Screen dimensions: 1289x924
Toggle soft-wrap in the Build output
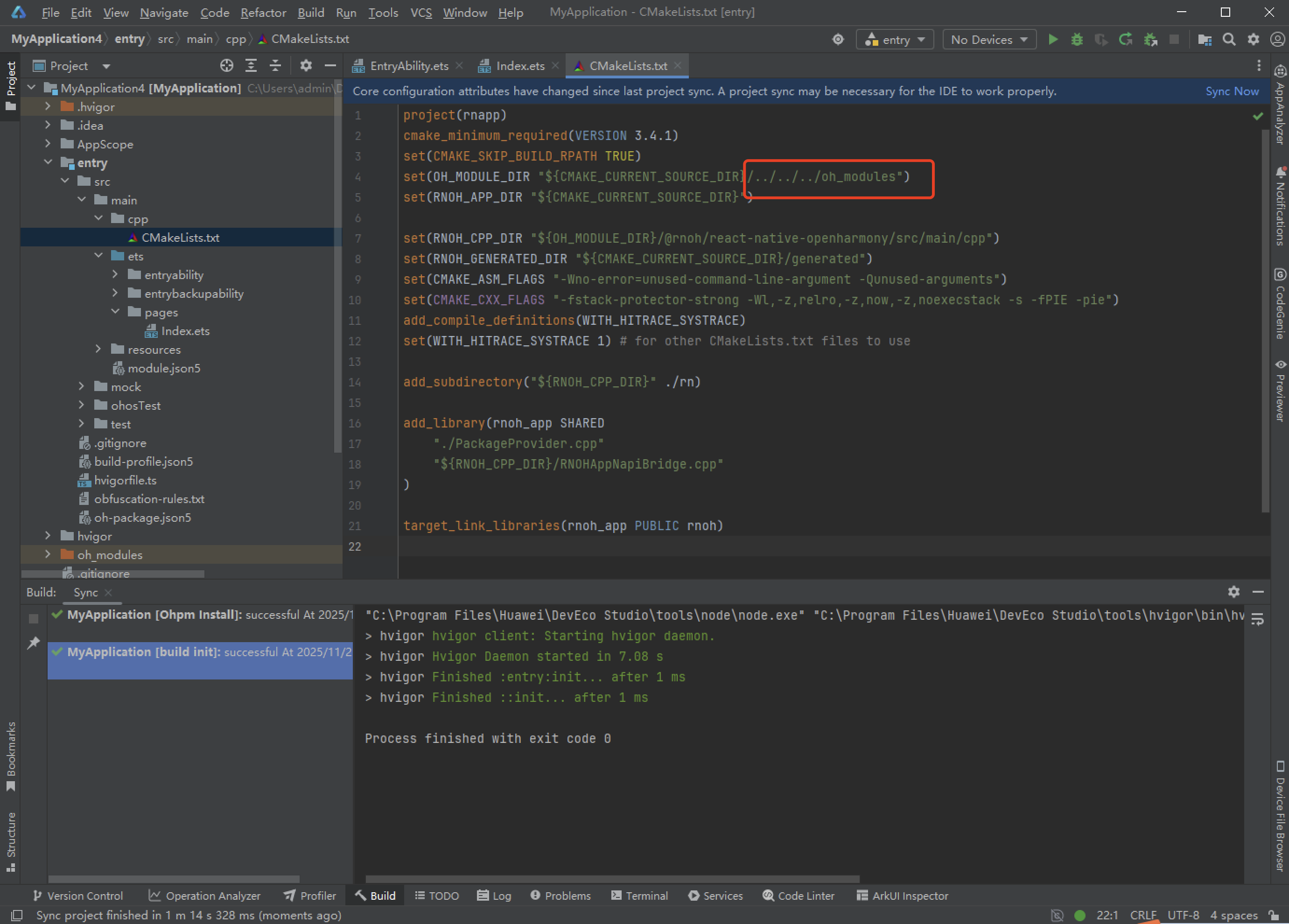(1258, 619)
